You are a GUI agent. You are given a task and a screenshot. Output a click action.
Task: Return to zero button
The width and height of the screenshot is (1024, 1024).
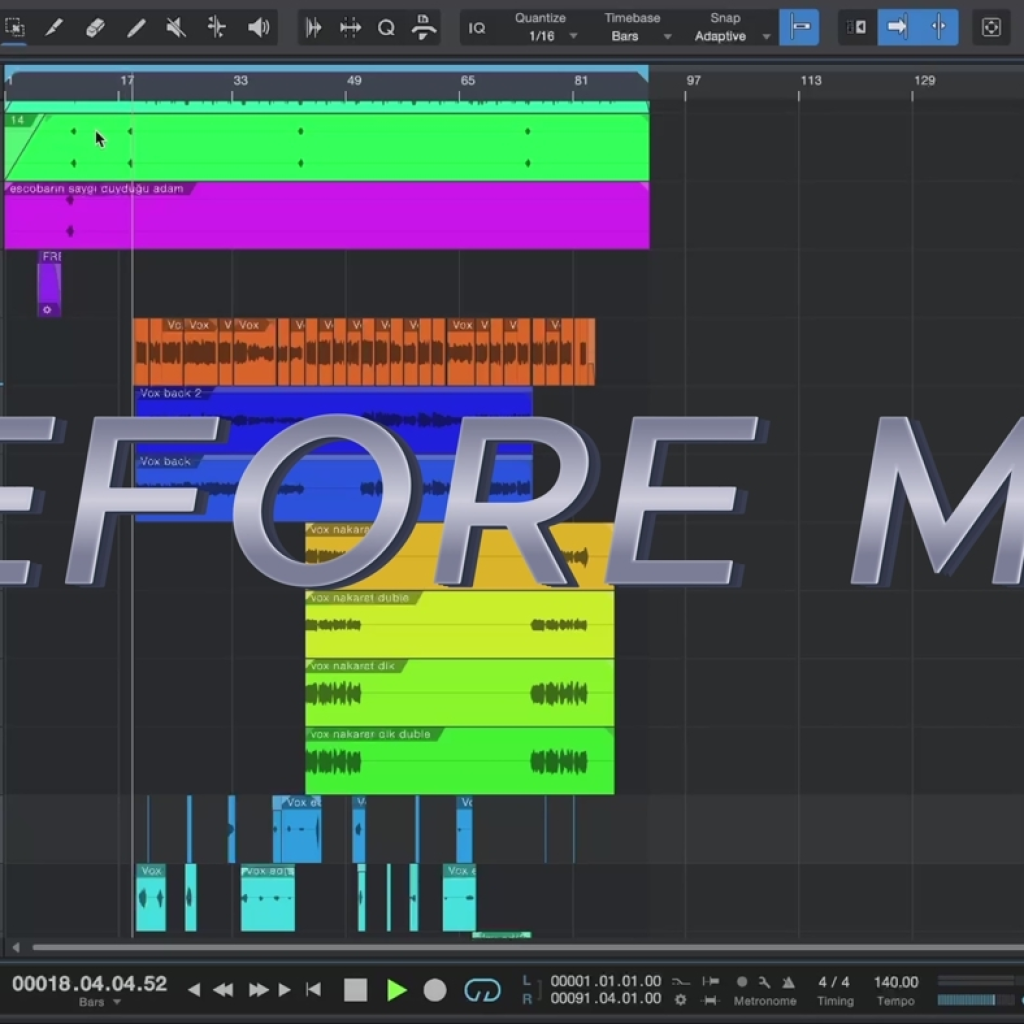click(x=314, y=990)
